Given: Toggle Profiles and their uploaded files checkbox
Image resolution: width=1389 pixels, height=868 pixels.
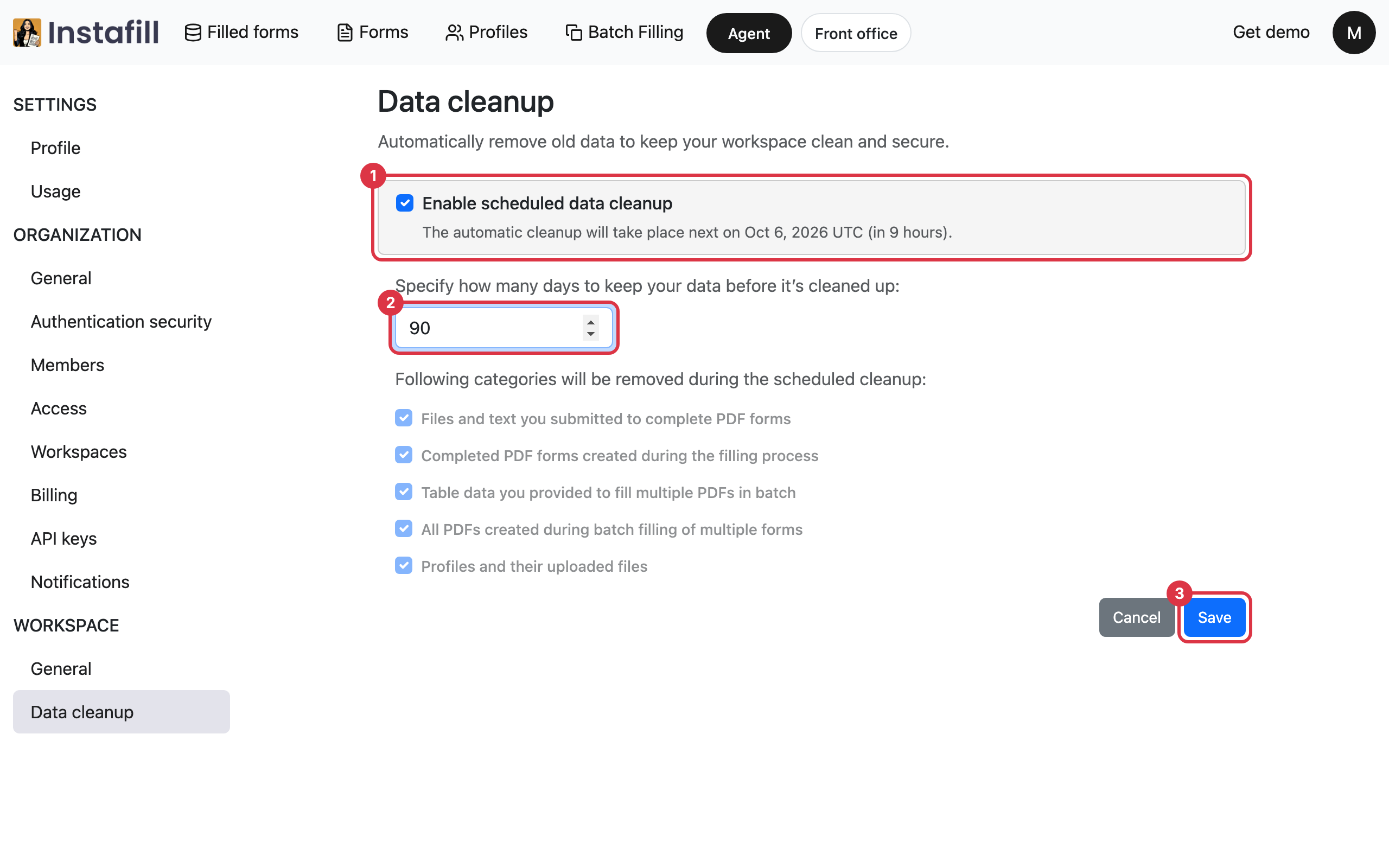Looking at the screenshot, I should tap(404, 565).
